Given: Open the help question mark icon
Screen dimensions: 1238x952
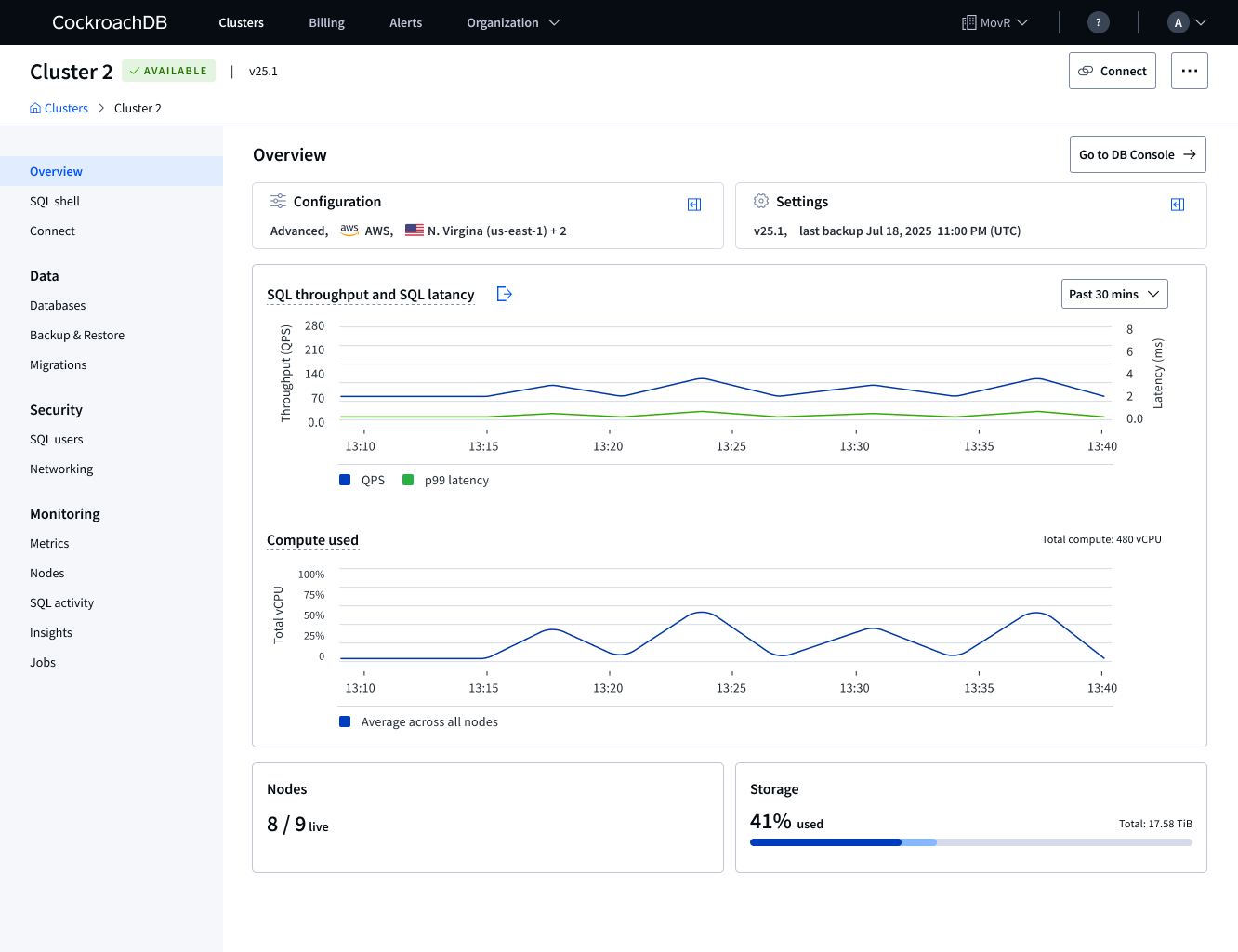Looking at the screenshot, I should pos(1099,22).
